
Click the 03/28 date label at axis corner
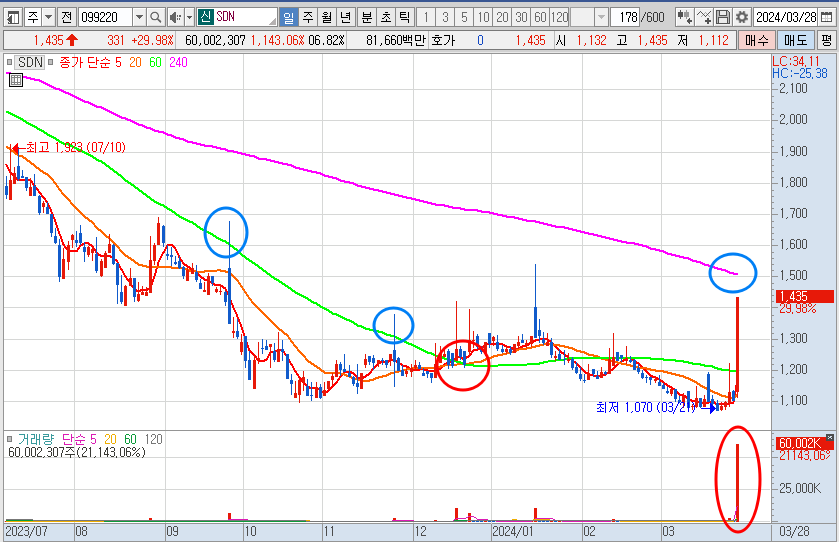pyautogui.click(x=795, y=531)
